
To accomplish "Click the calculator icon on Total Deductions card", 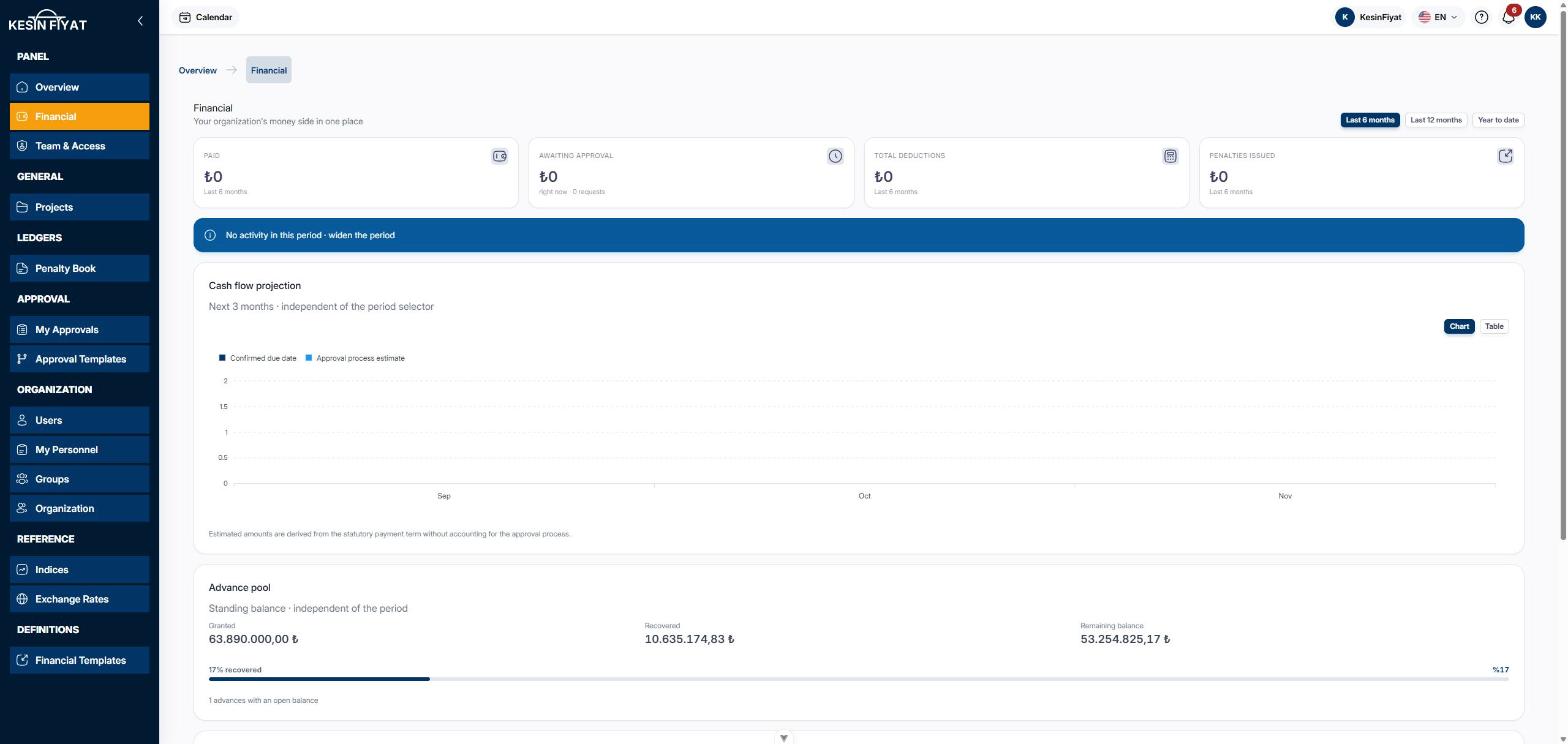I will pyautogui.click(x=1170, y=156).
